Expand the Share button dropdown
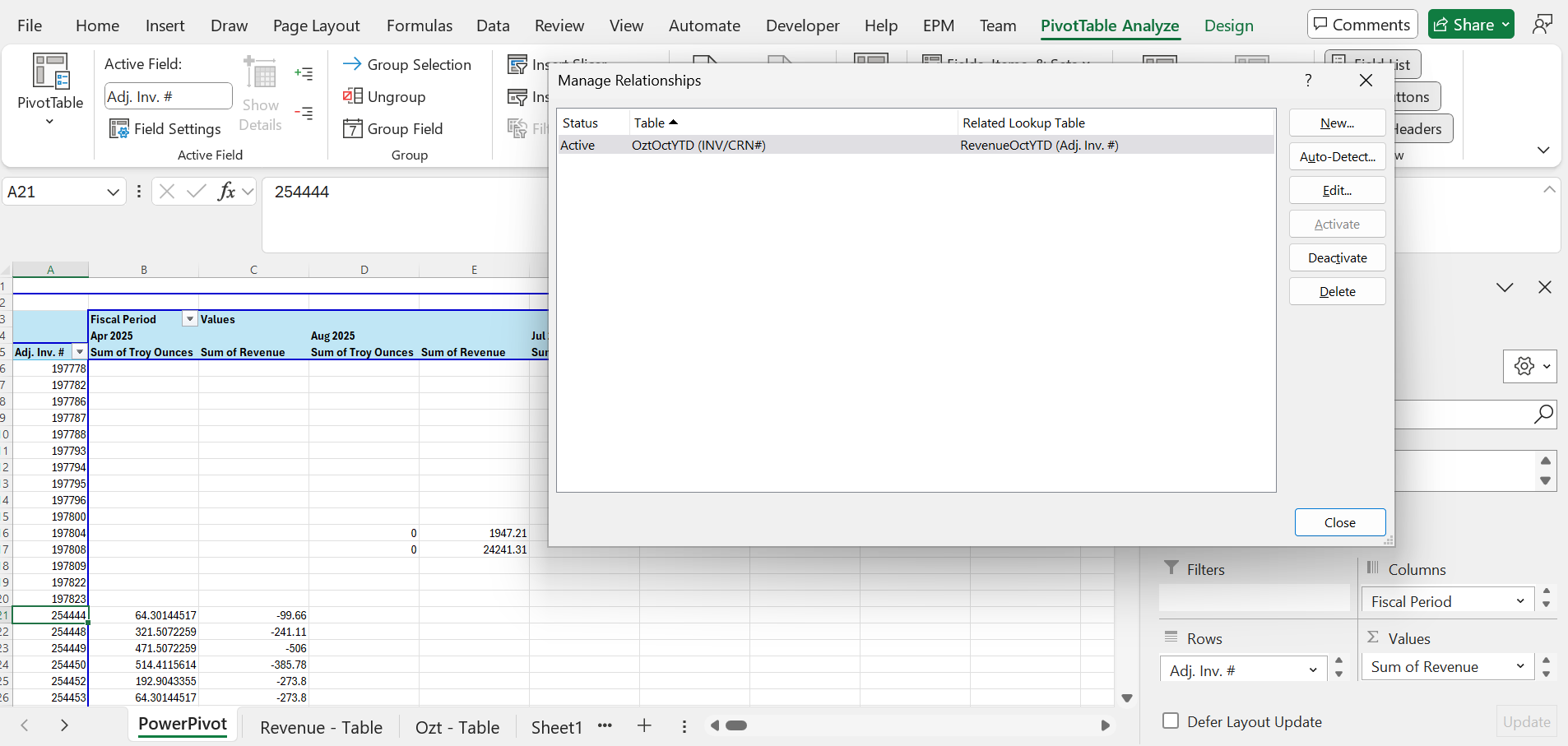 pos(1505,25)
